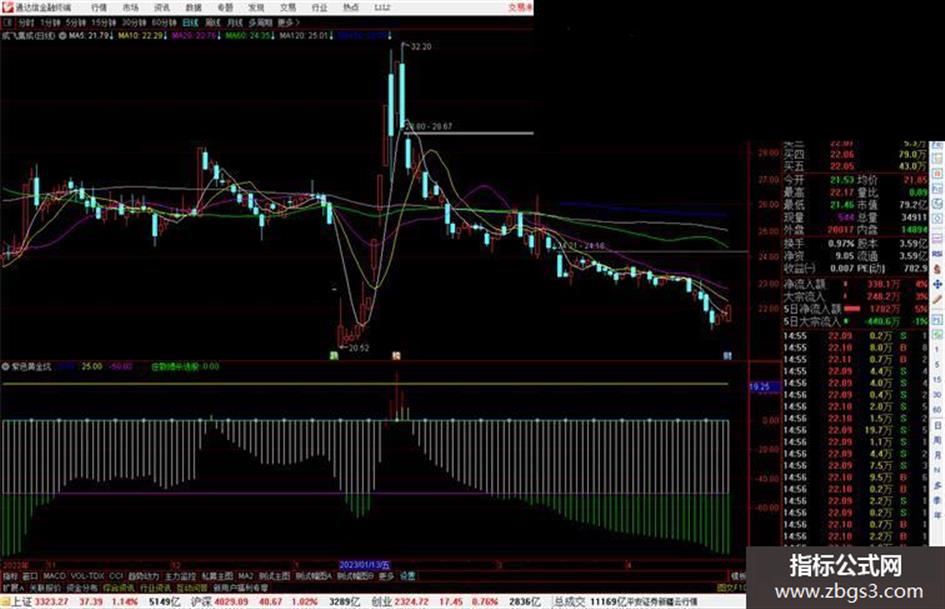Switch to the 30分钟 period tab
The image size is (945, 609).
[x=134, y=22]
